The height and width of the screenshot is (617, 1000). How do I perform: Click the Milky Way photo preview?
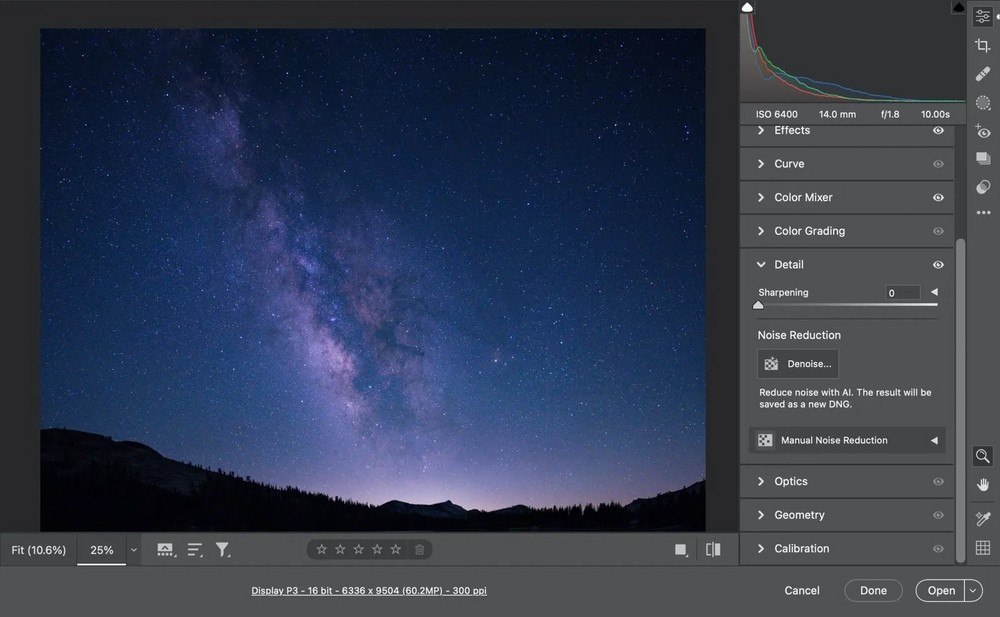[x=373, y=279]
